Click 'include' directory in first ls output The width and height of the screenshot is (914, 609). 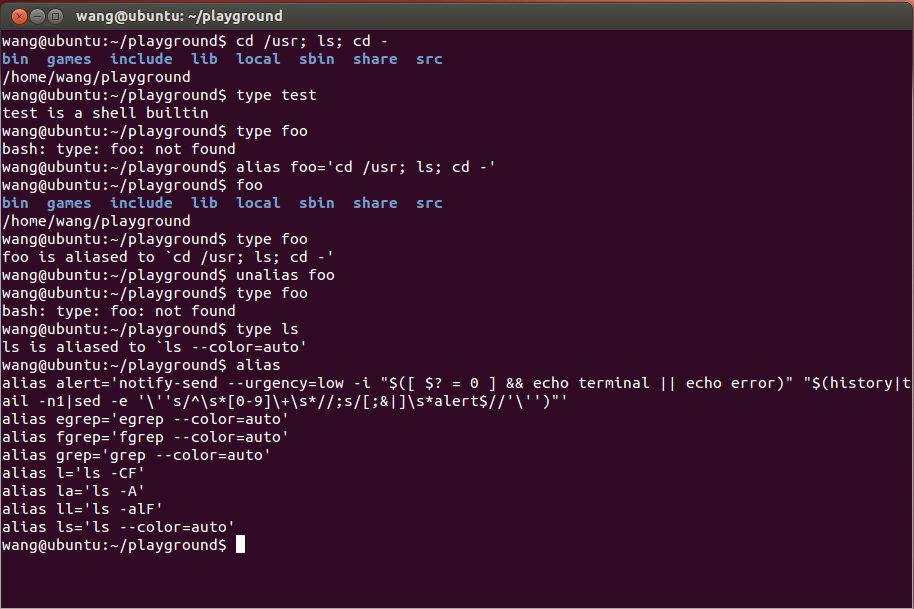pos(141,59)
